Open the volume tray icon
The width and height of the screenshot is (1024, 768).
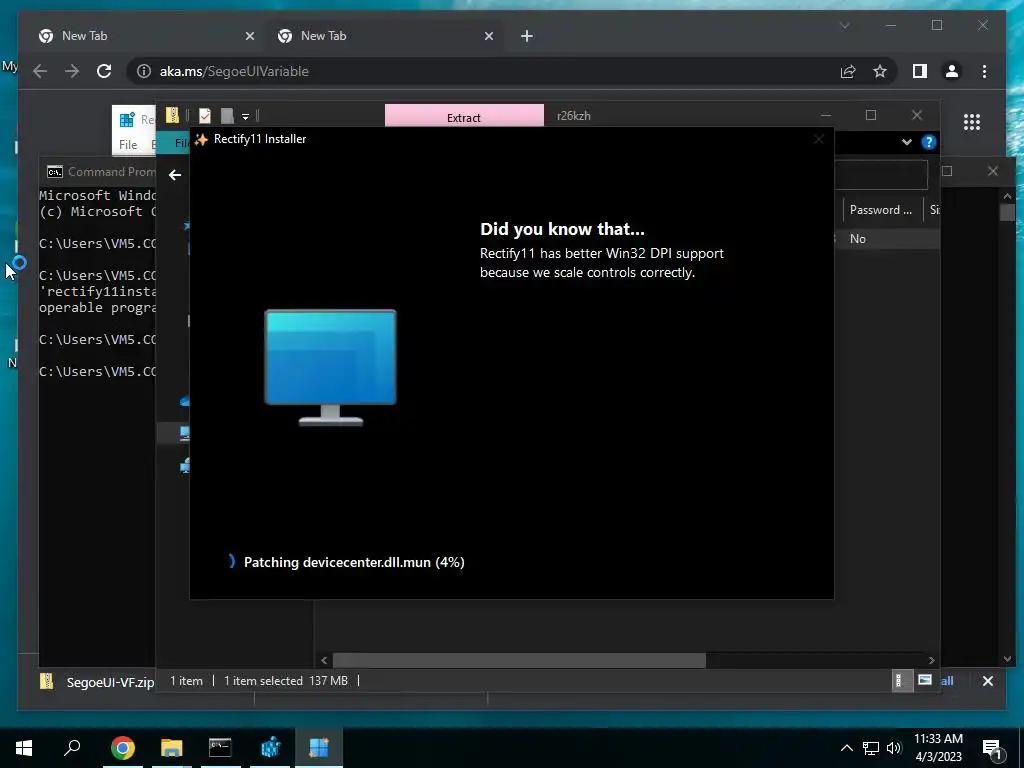pos(893,748)
